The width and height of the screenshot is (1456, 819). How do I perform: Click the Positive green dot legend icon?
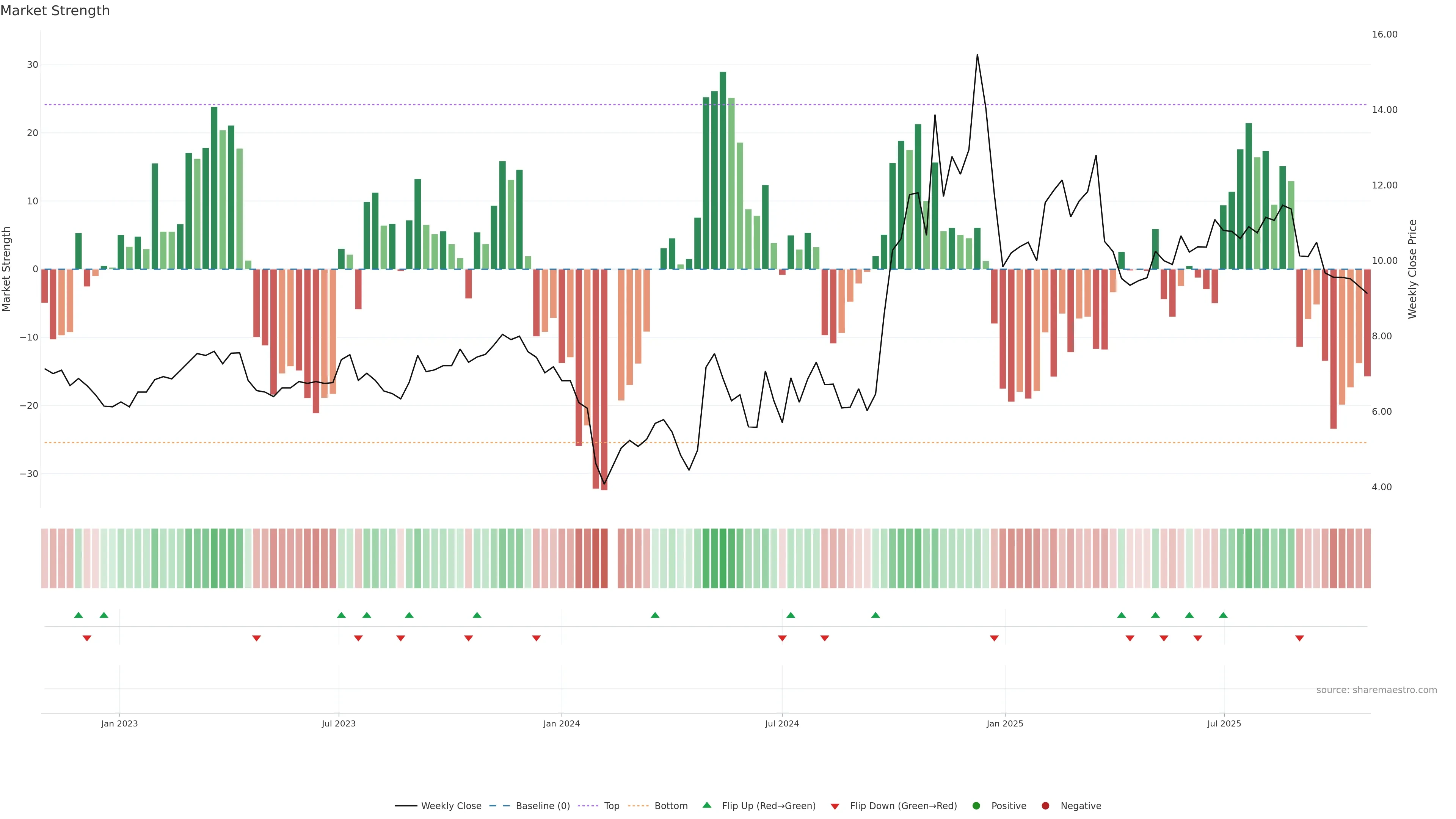[x=976, y=806]
